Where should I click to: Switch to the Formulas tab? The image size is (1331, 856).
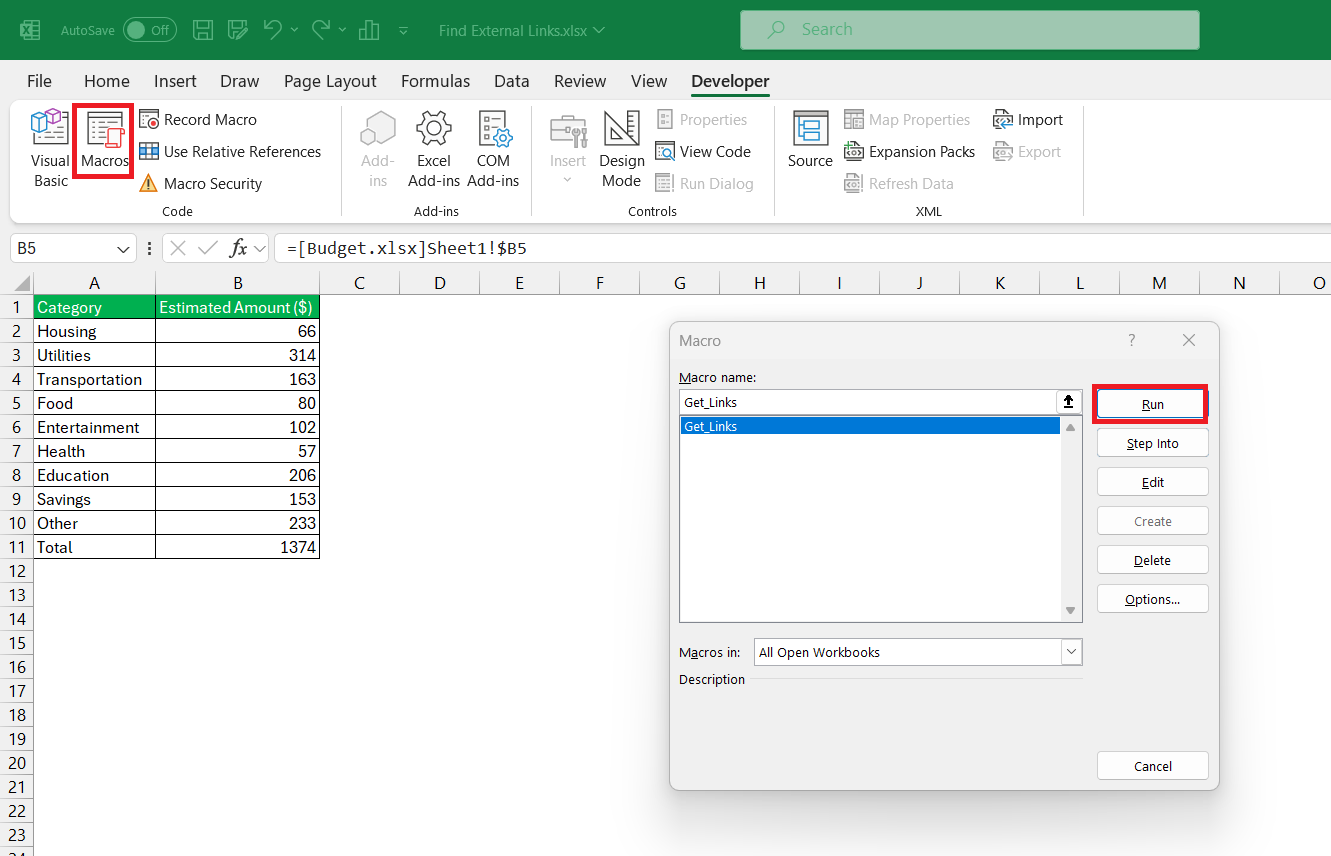[x=435, y=81]
